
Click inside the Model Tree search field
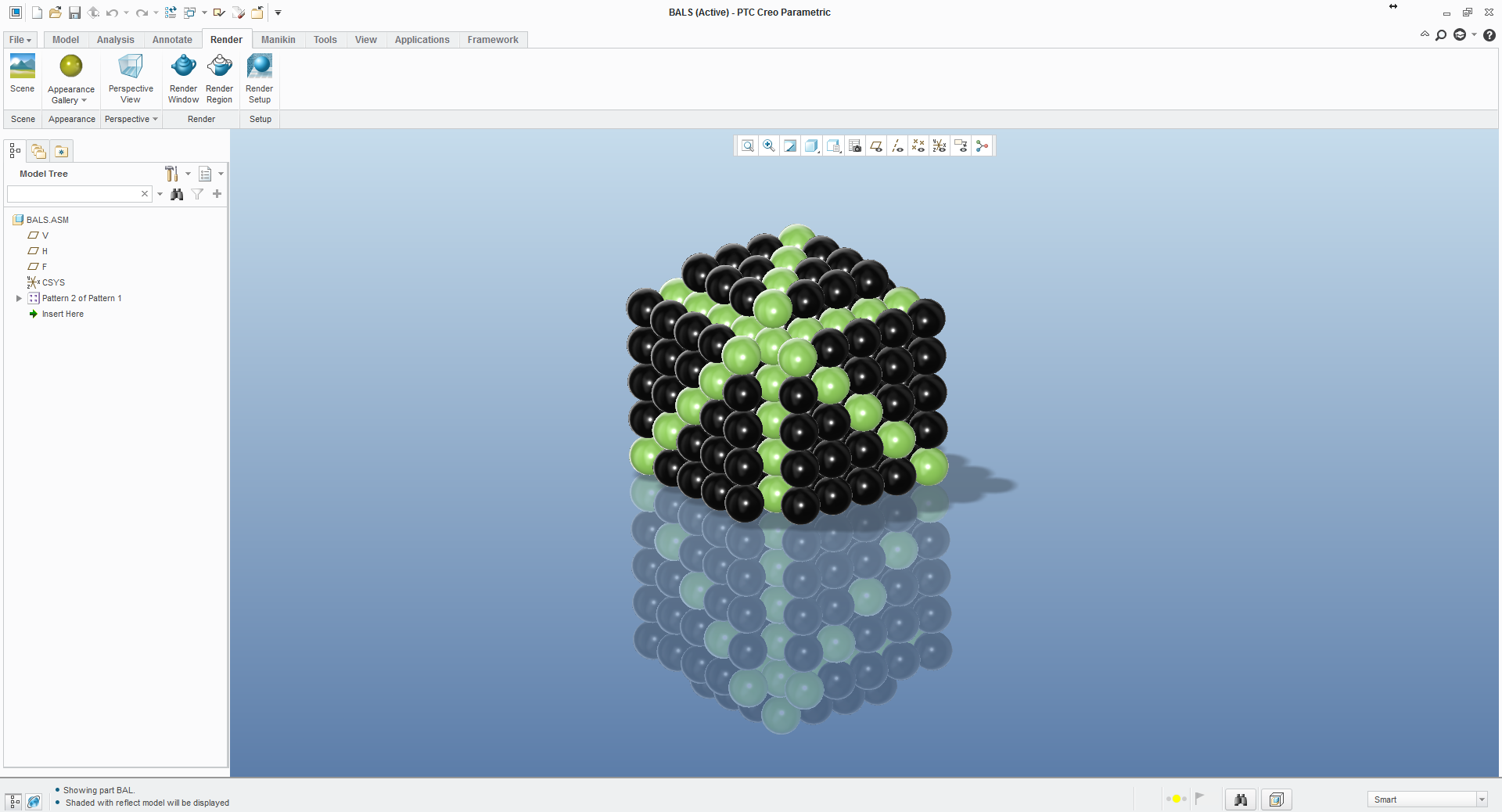[x=74, y=194]
